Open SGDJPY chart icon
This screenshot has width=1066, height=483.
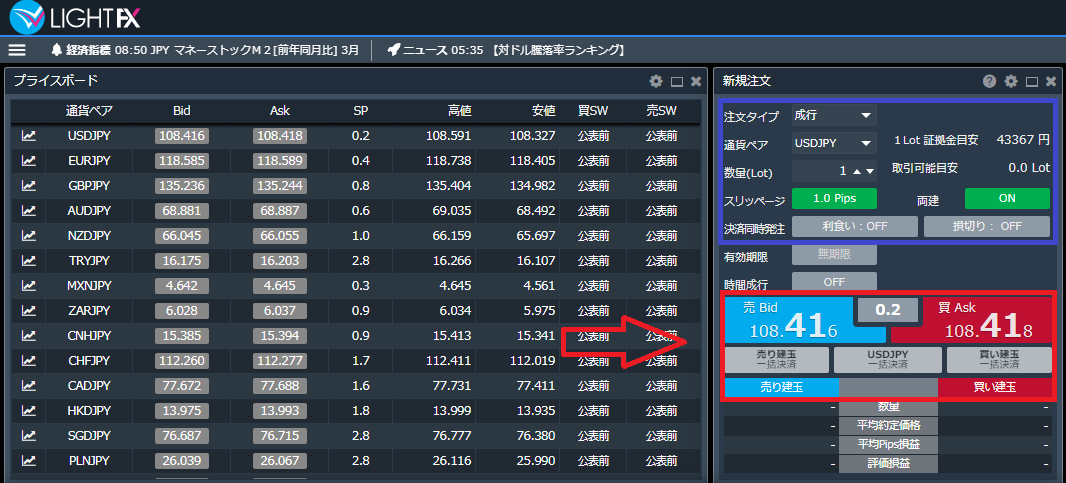pos(29,435)
